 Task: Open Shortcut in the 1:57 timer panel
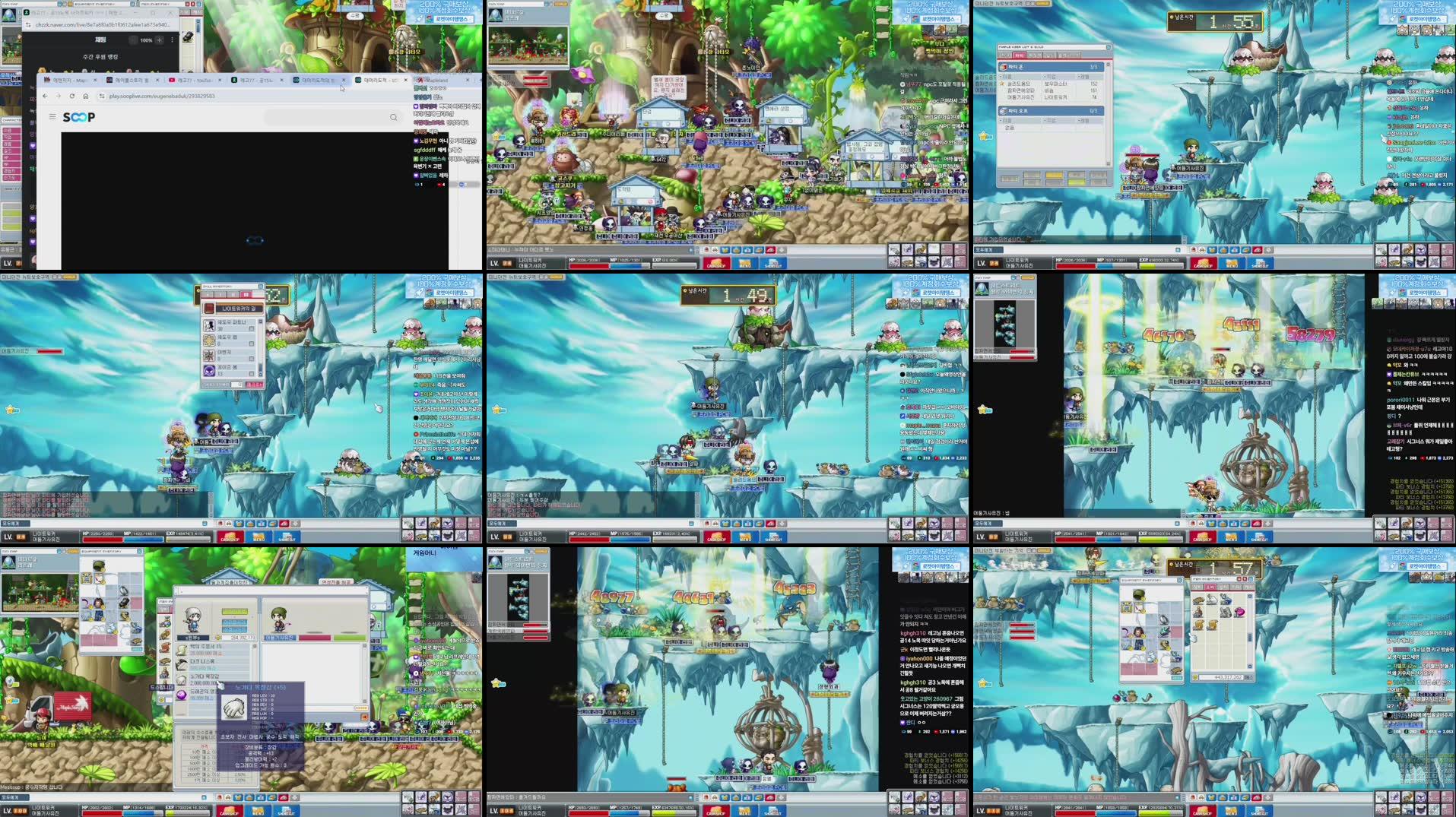[1260, 811]
